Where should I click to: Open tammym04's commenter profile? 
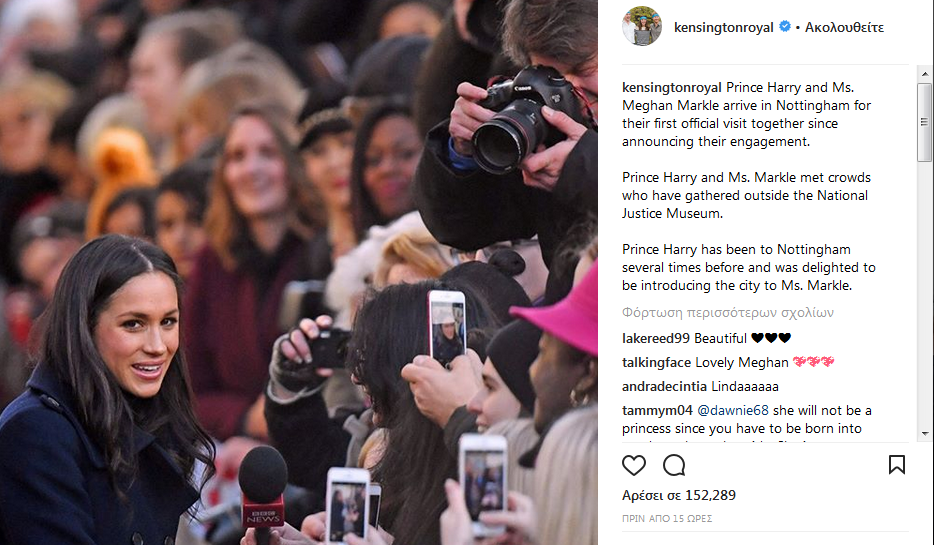657,411
